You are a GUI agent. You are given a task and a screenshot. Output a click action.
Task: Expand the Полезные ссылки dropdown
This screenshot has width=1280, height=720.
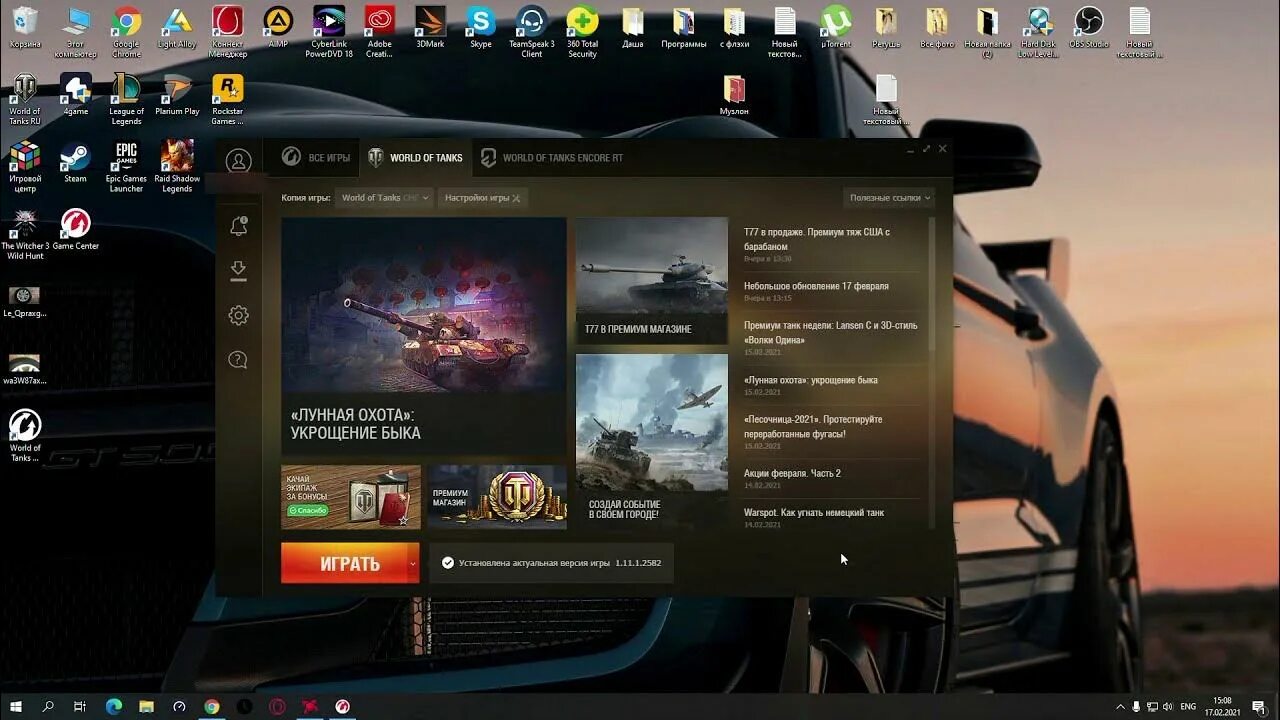pos(889,198)
